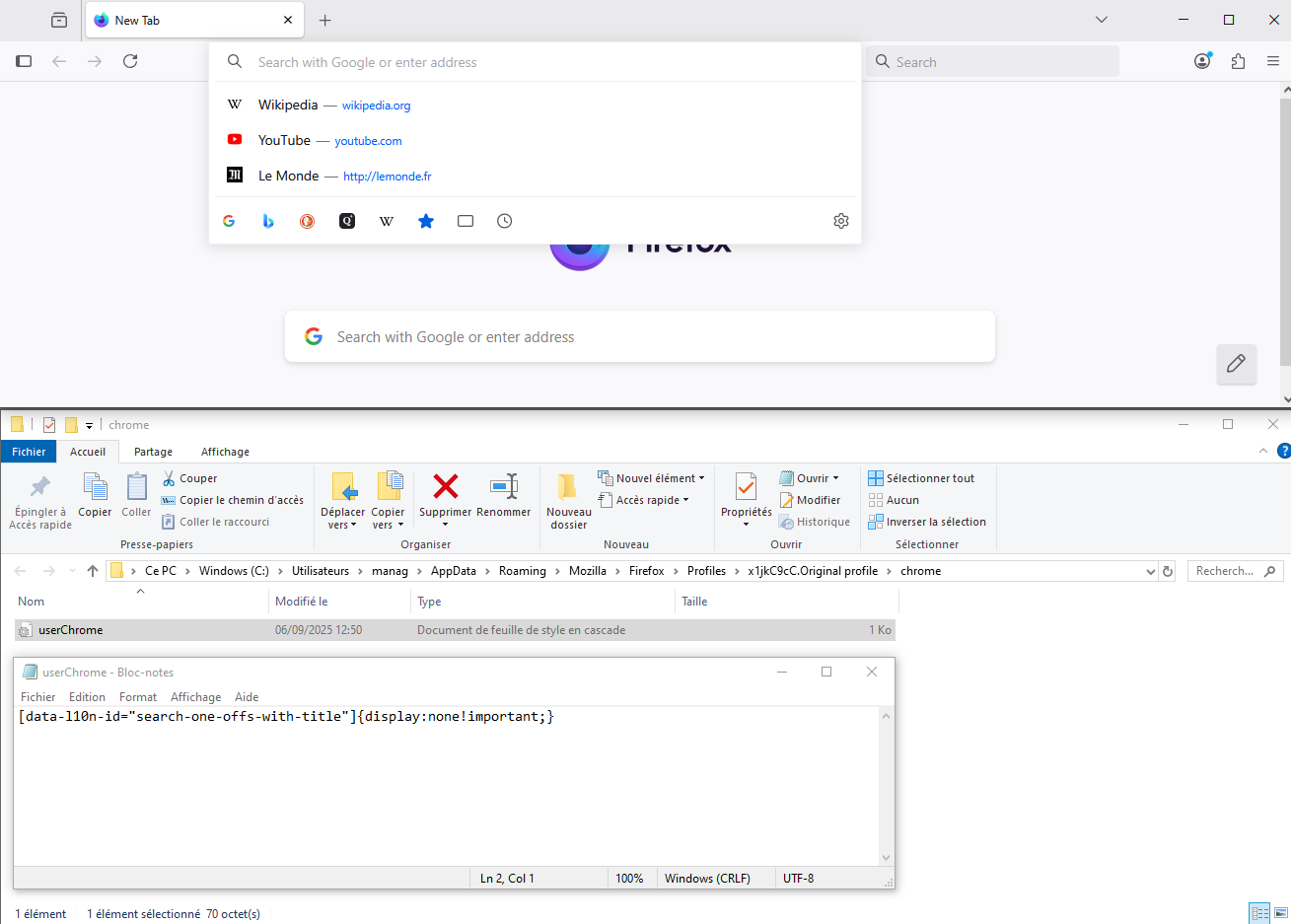Search with Bing one-off icon
This screenshot has height=924, width=1291.
[x=268, y=221]
